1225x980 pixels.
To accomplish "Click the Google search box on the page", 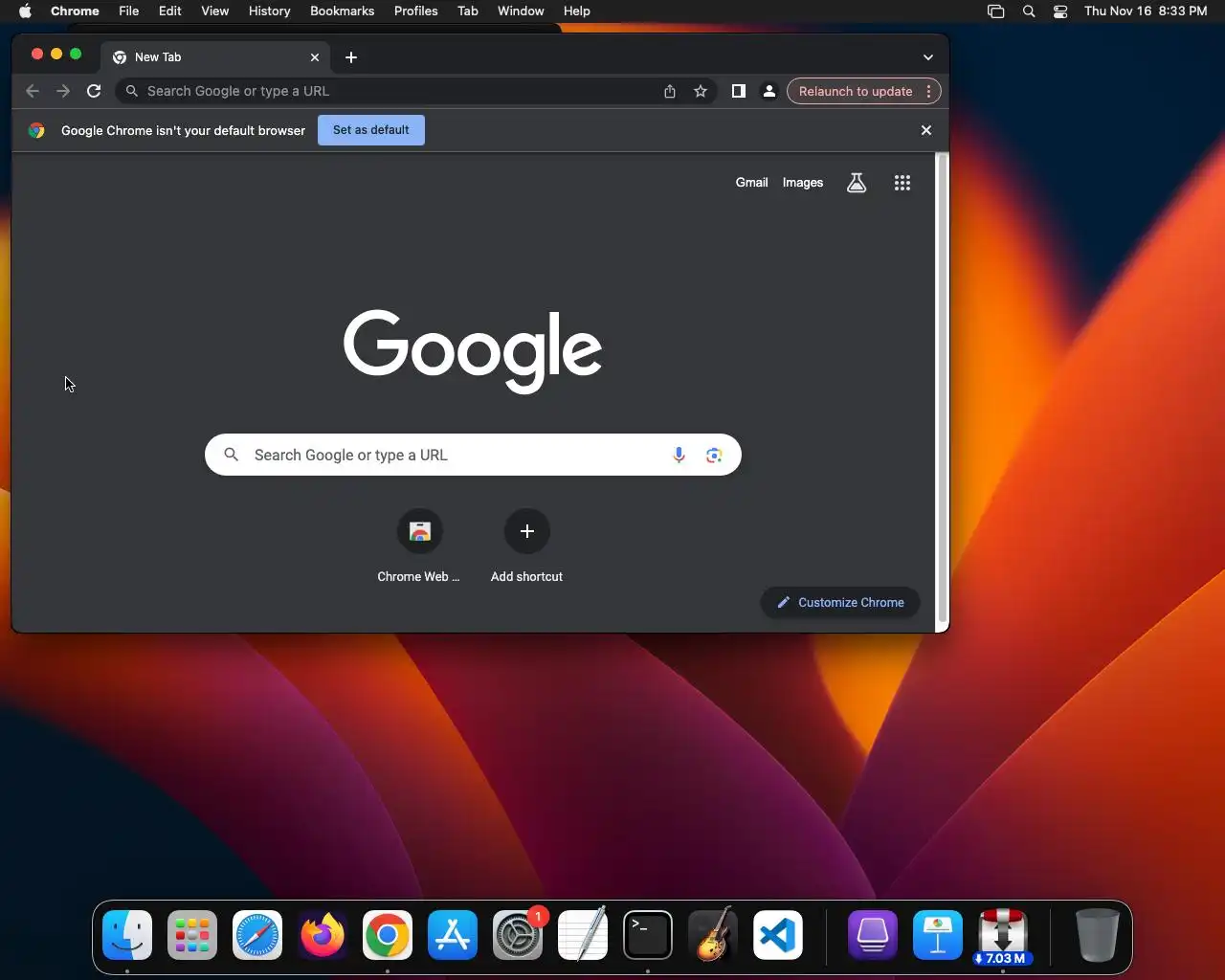I will (473, 456).
